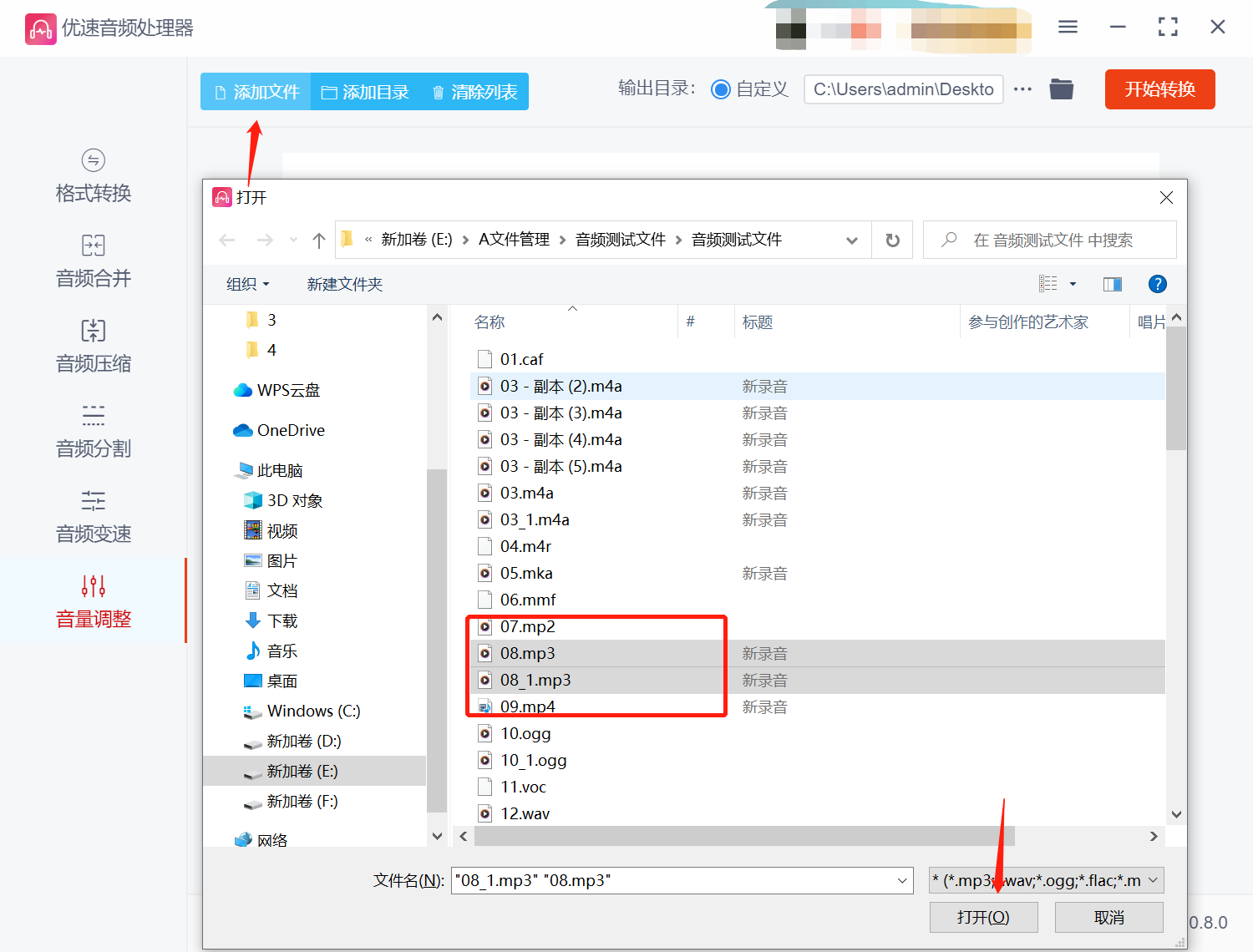Click the output directory path field
This screenshot has height=952, width=1253.
(903, 89)
